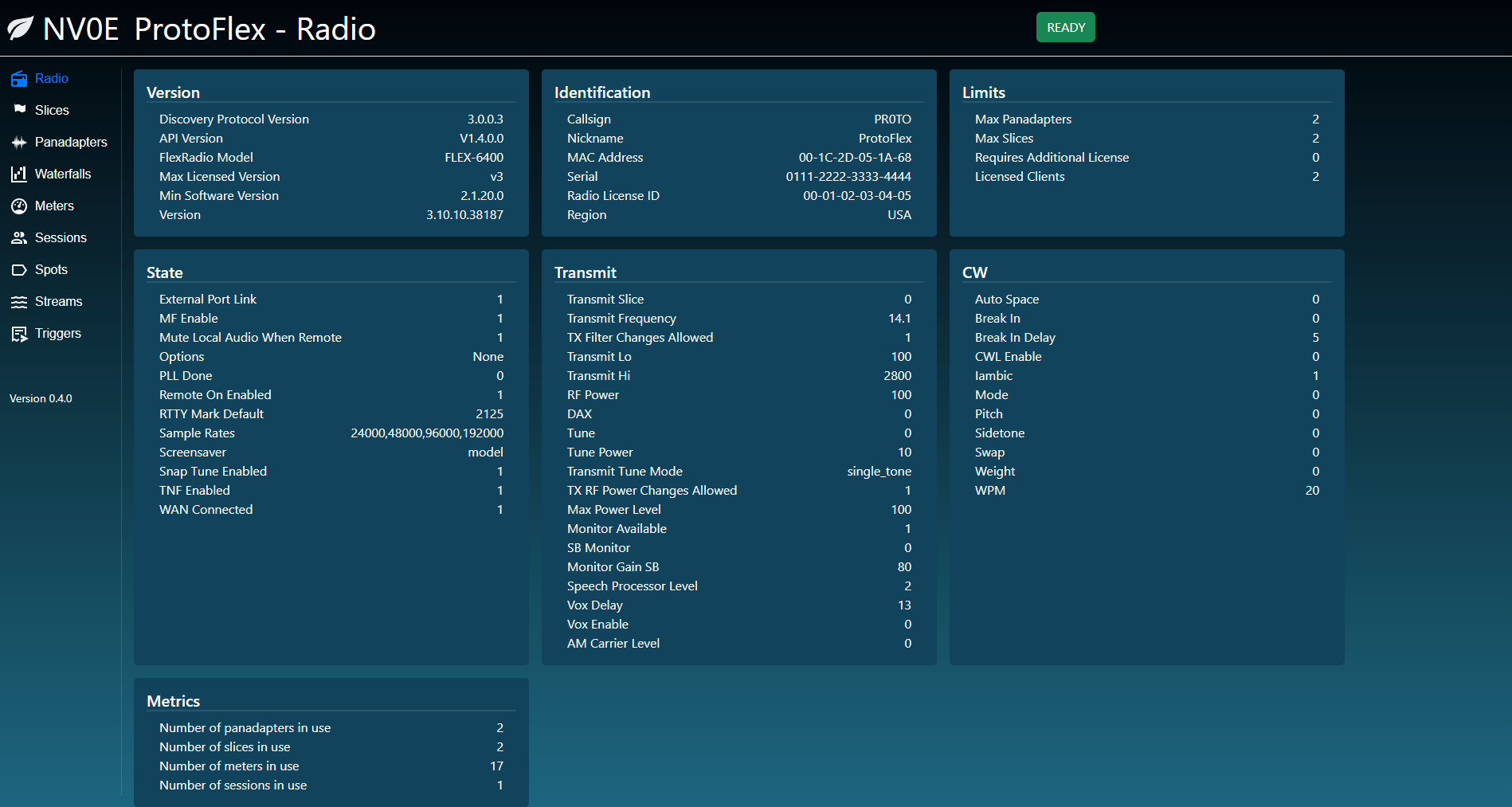The height and width of the screenshot is (807, 1512).
Task: Click the Radio sidebar icon
Action: click(x=19, y=79)
